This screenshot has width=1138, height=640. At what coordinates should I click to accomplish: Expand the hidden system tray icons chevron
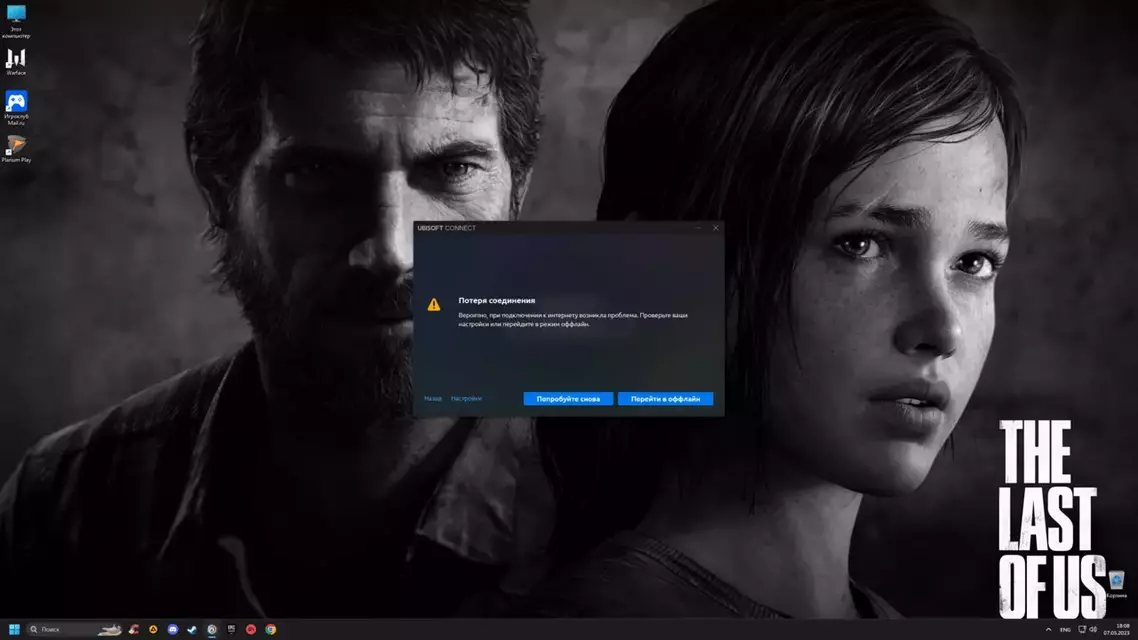(1048, 629)
